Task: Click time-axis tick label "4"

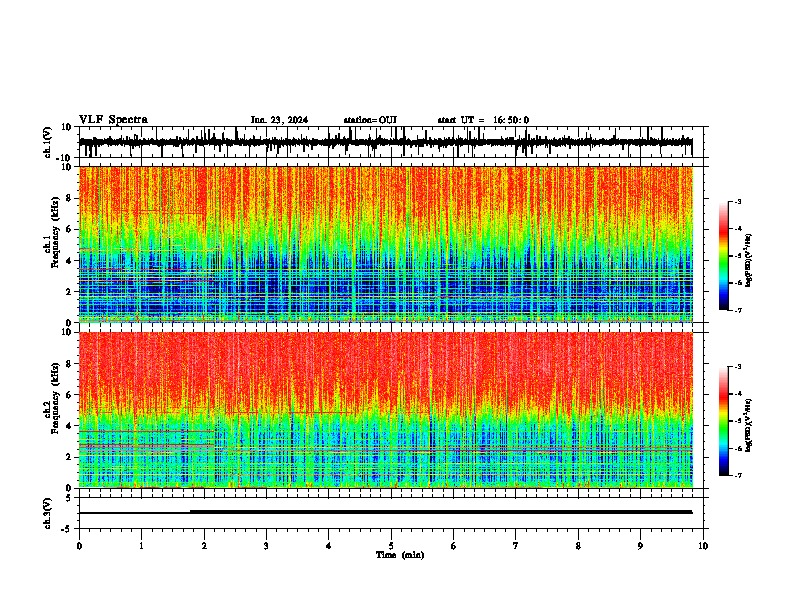Action: pyautogui.click(x=329, y=546)
